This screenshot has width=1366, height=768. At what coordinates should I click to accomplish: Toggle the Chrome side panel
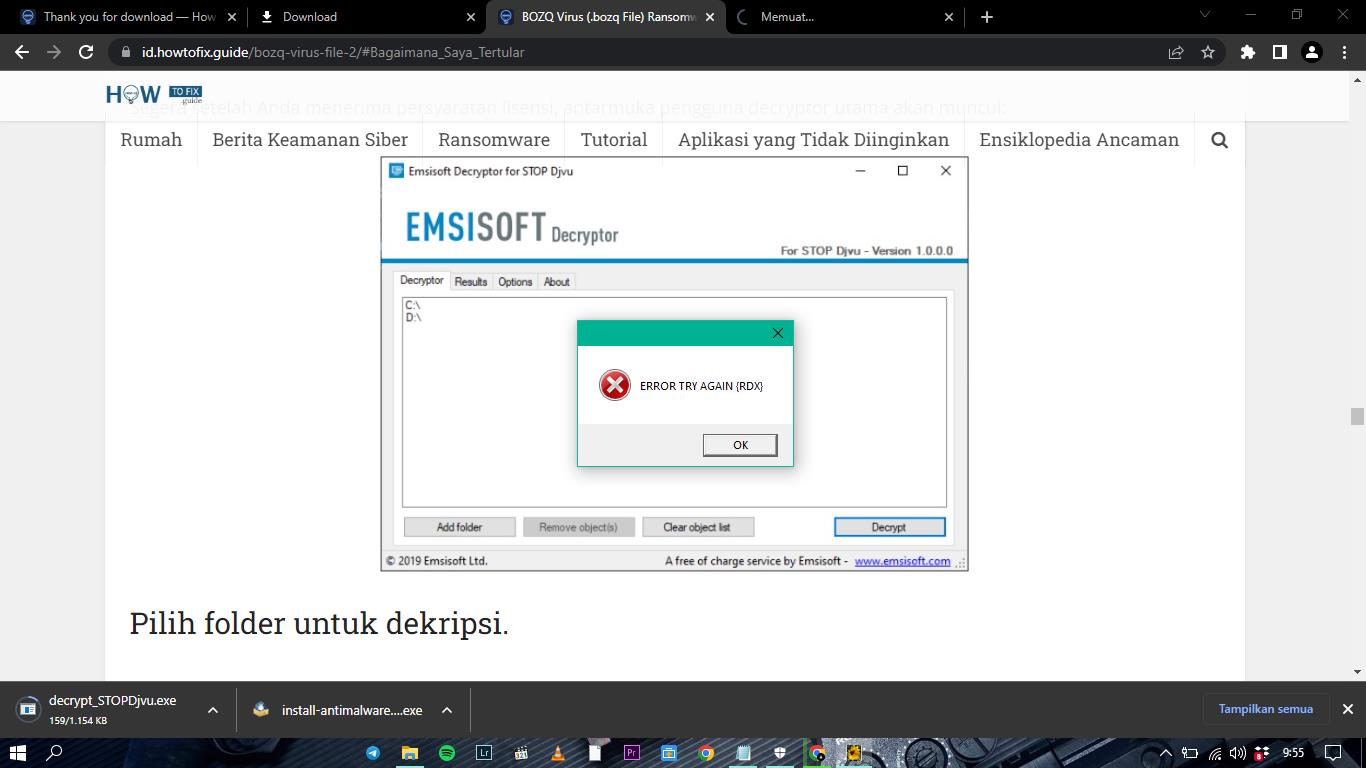point(1279,52)
